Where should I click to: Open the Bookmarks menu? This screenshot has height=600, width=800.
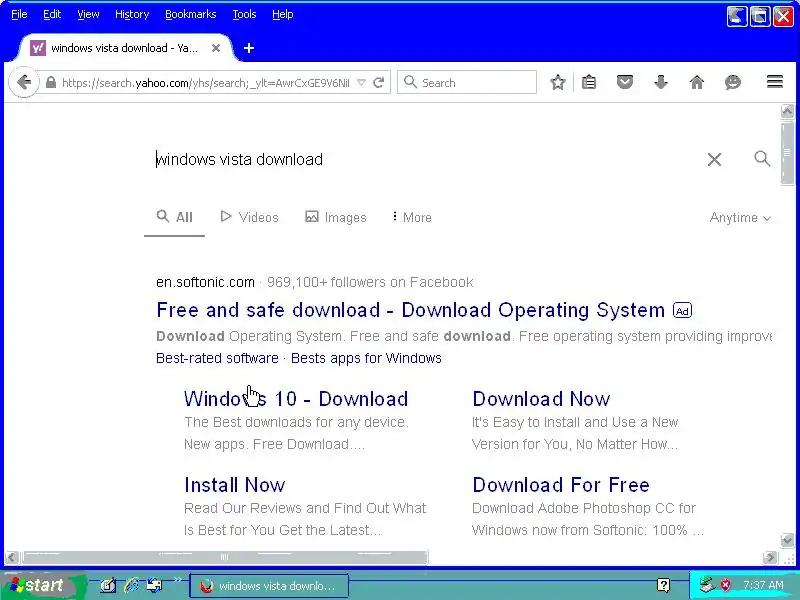191,14
